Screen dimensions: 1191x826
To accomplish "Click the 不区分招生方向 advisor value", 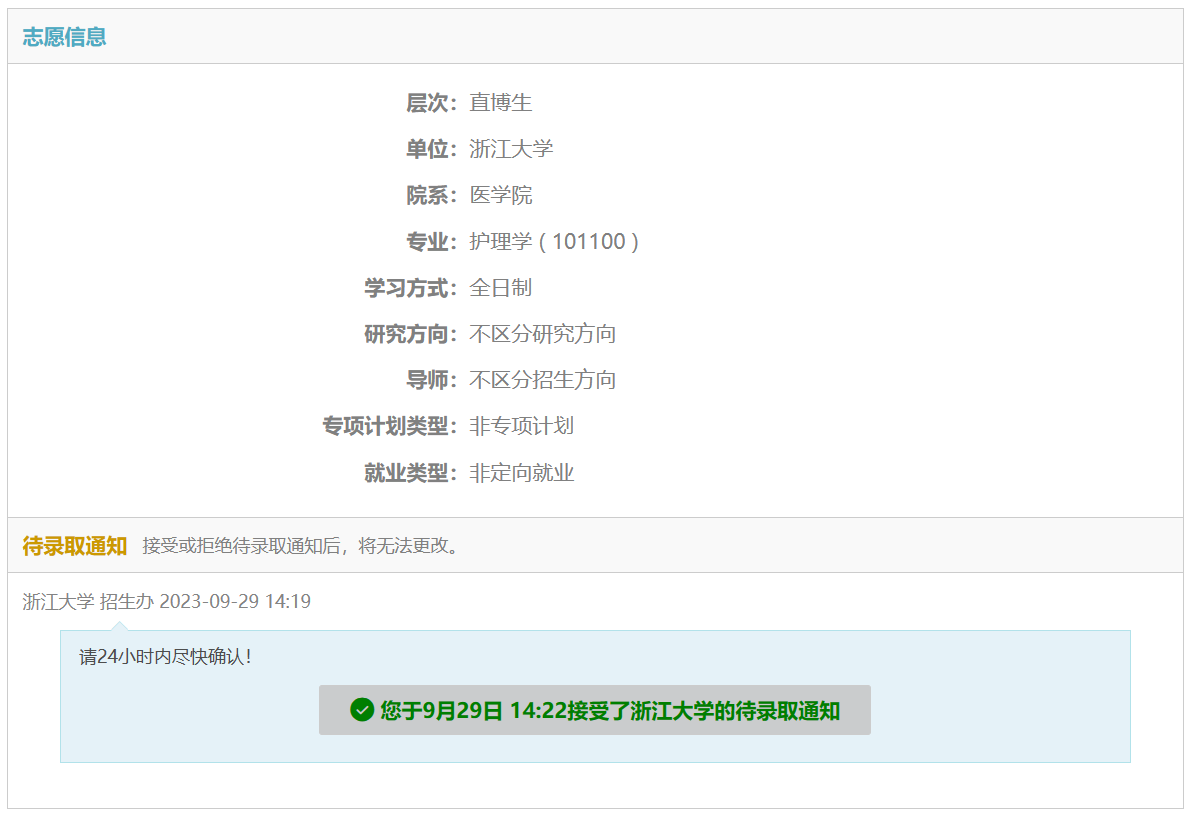I will 543,380.
